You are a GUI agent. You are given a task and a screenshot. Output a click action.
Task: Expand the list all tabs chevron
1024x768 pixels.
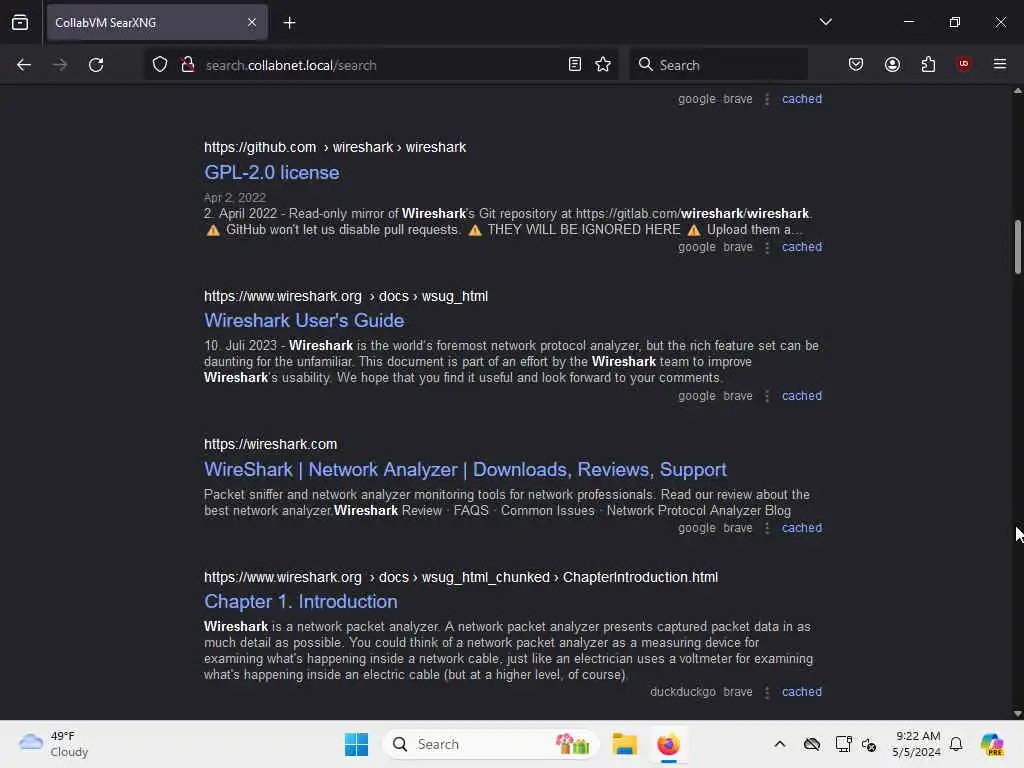point(825,22)
